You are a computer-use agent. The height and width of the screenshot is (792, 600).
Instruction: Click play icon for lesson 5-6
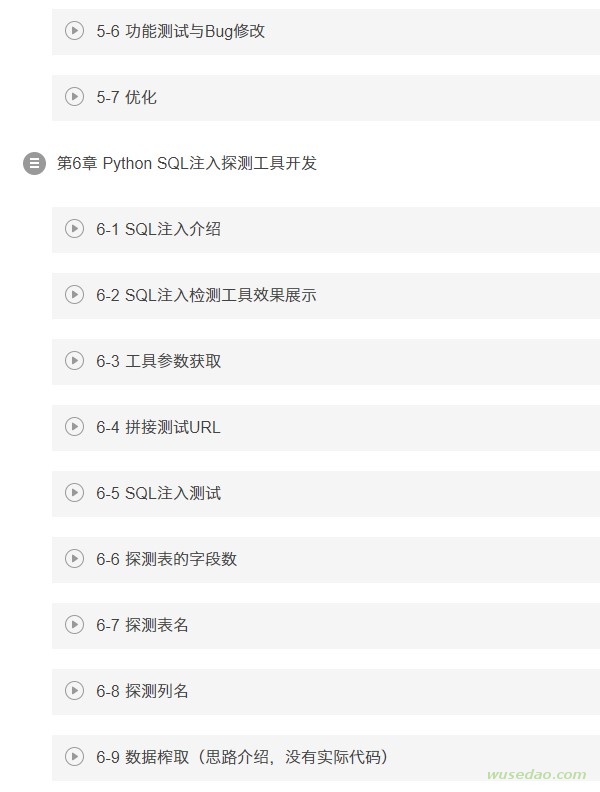74,30
